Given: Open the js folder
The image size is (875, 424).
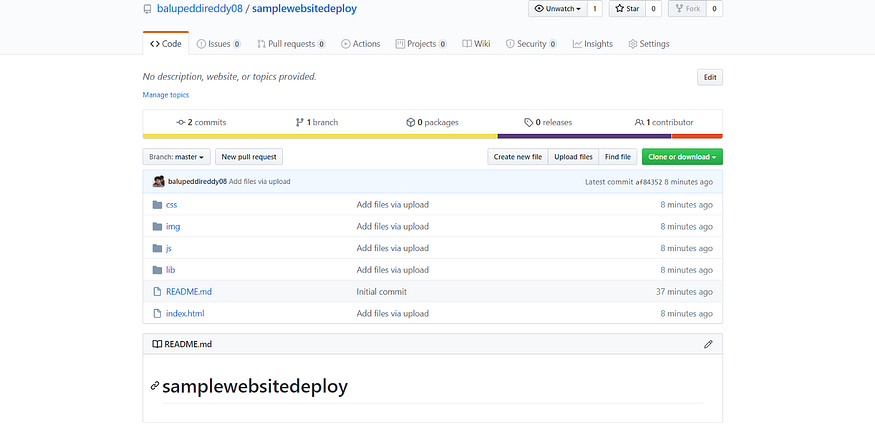Looking at the screenshot, I should coord(169,248).
